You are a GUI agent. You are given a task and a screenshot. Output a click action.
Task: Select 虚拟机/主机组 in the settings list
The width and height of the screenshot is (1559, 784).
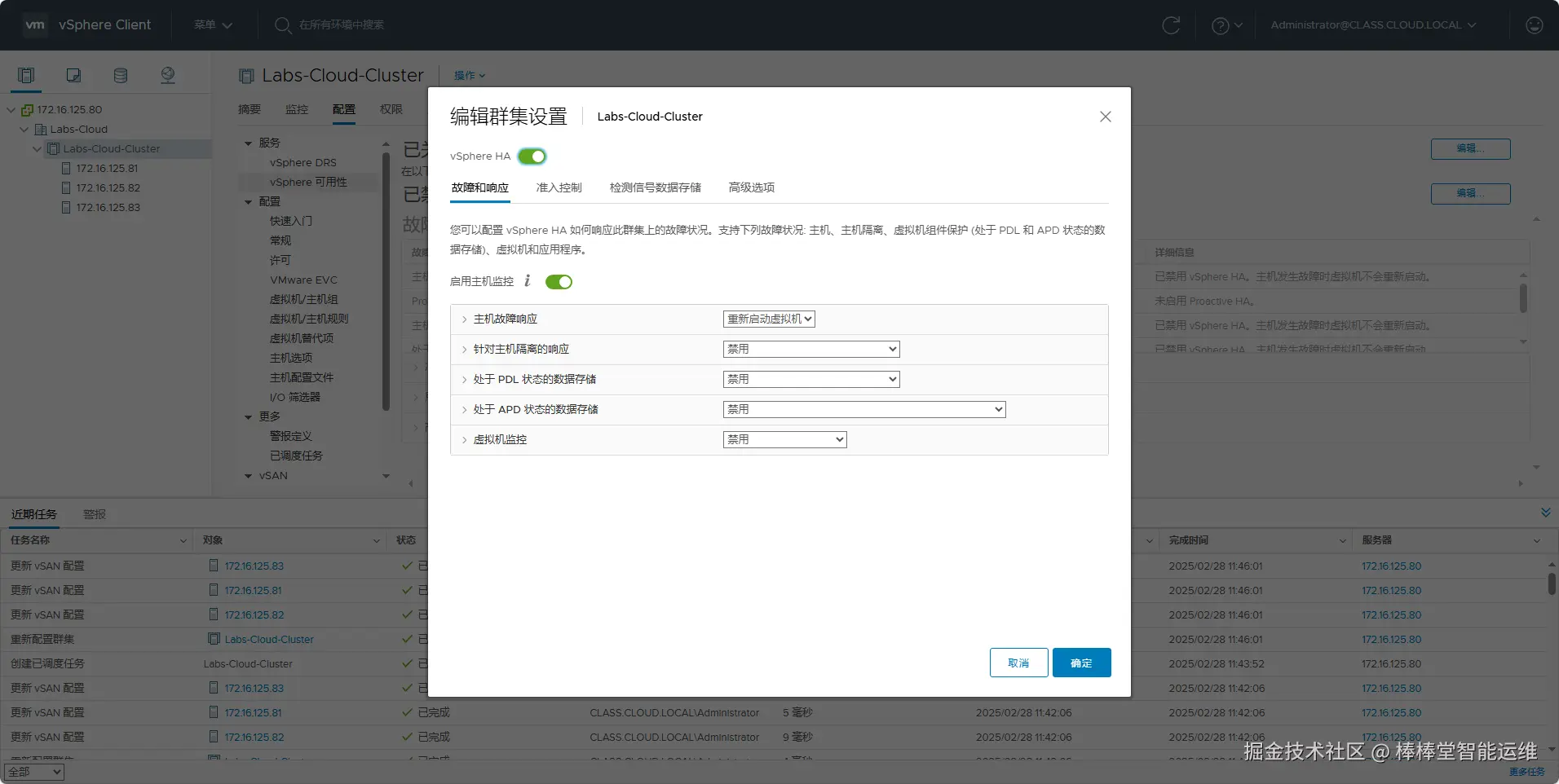[x=303, y=300]
